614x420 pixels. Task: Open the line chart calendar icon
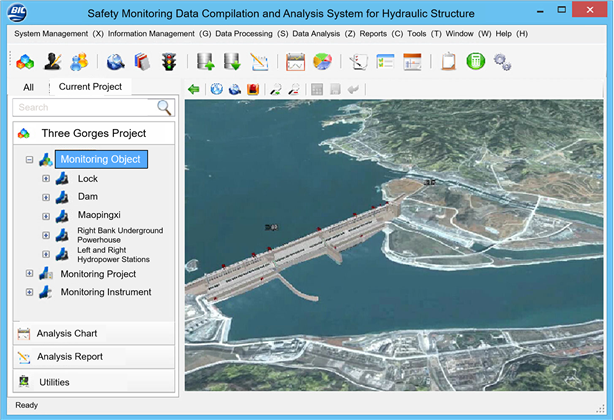coord(295,62)
